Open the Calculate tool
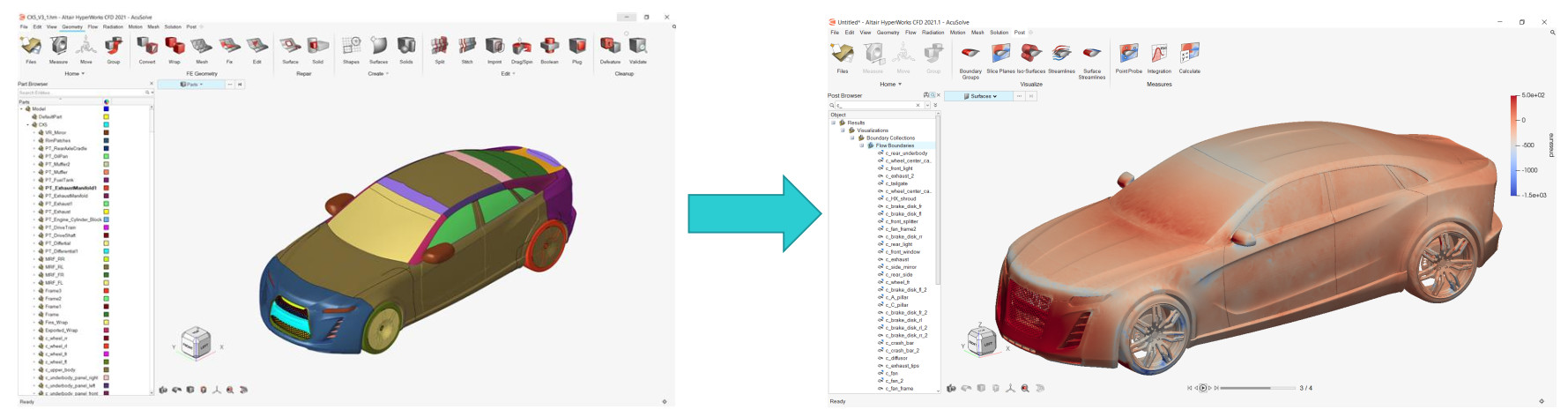 coord(1189,56)
